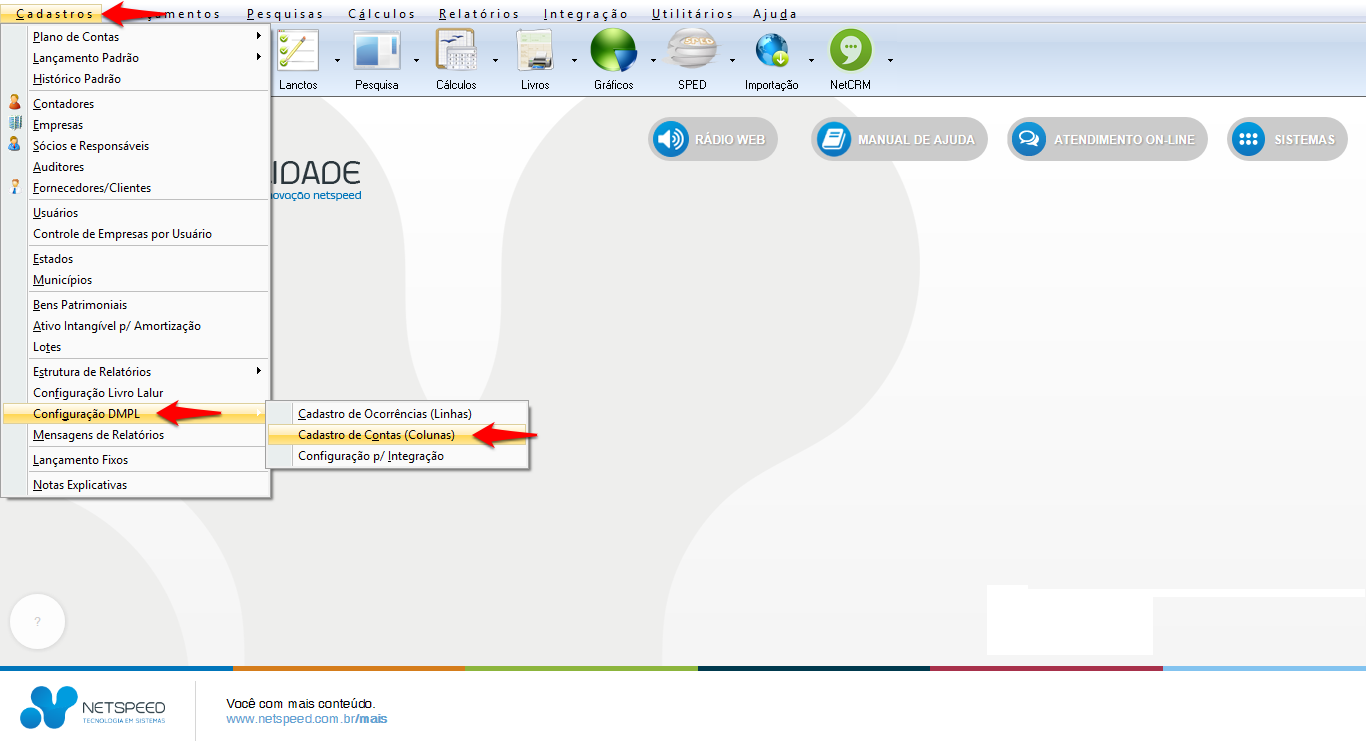1366x747 pixels.
Task: Expand the NetCRM dropdown arrow
Action: pos(890,59)
